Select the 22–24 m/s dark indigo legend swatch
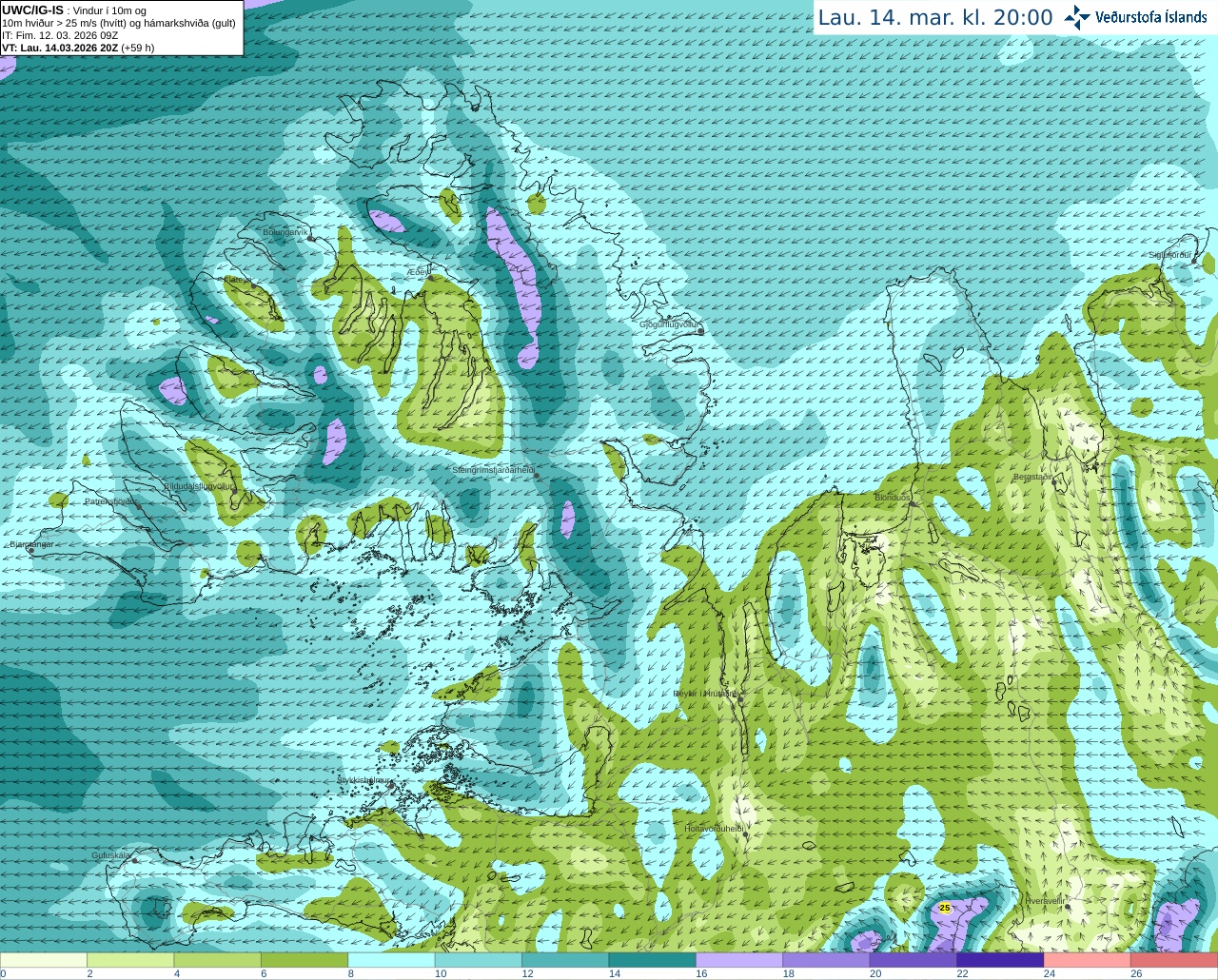 coord(1001,961)
